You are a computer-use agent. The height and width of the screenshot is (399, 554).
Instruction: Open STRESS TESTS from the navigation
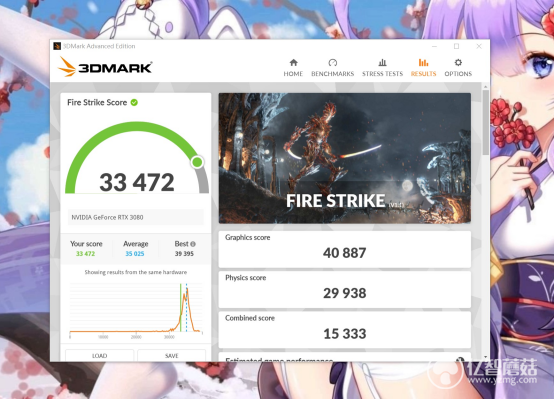click(382, 67)
